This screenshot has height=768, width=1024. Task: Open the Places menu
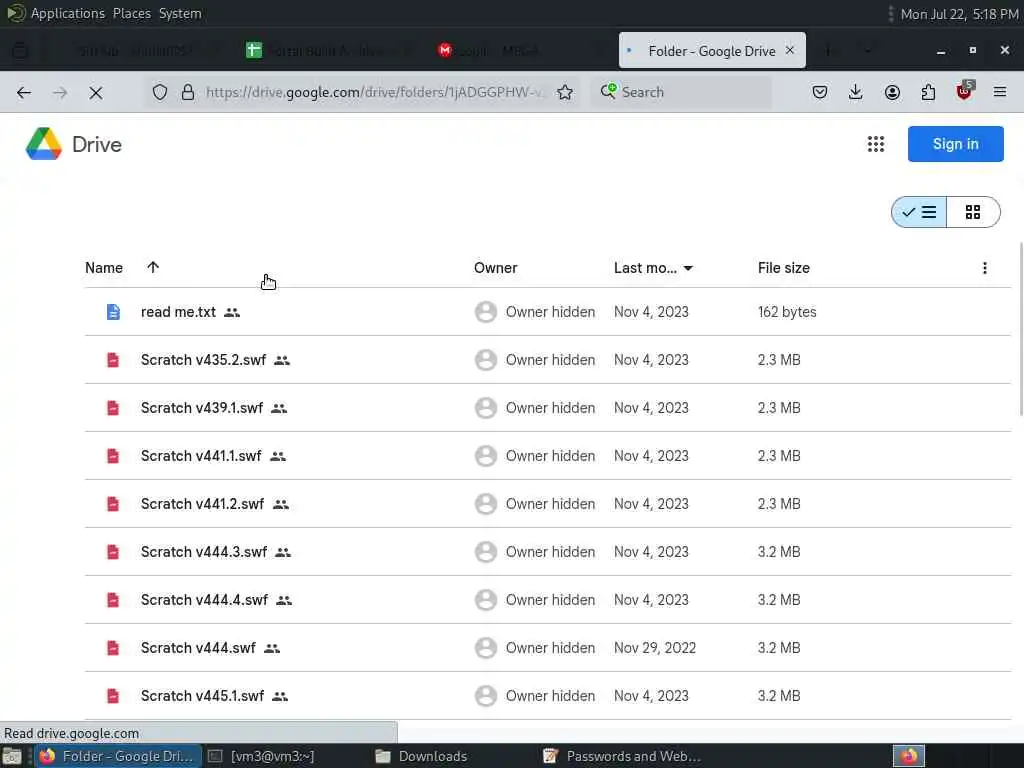pos(132,13)
